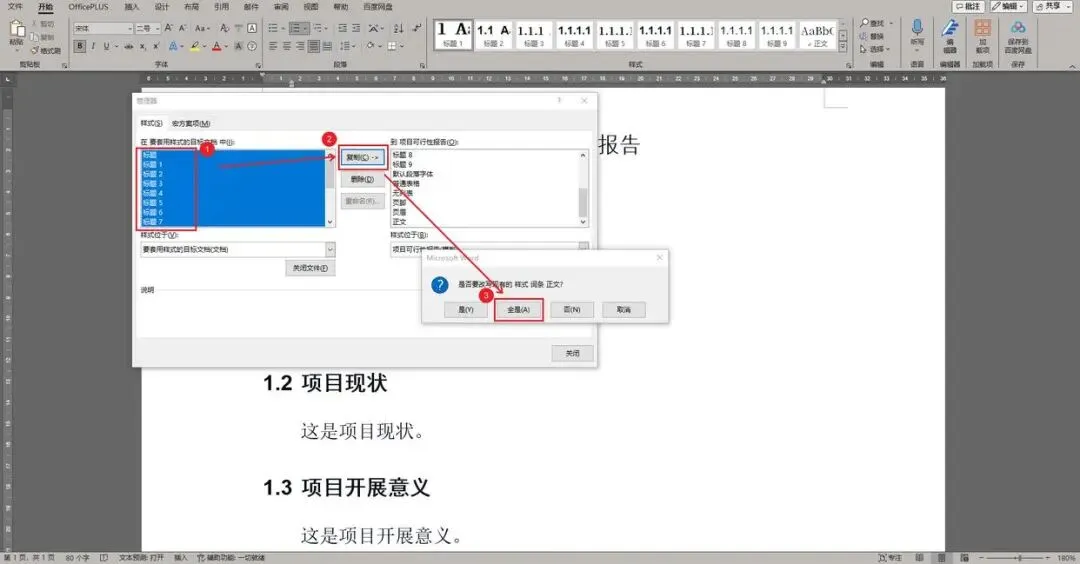The height and width of the screenshot is (564, 1080).
Task: Open the Text Effects (blue A) menu
Action: point(173,46)
